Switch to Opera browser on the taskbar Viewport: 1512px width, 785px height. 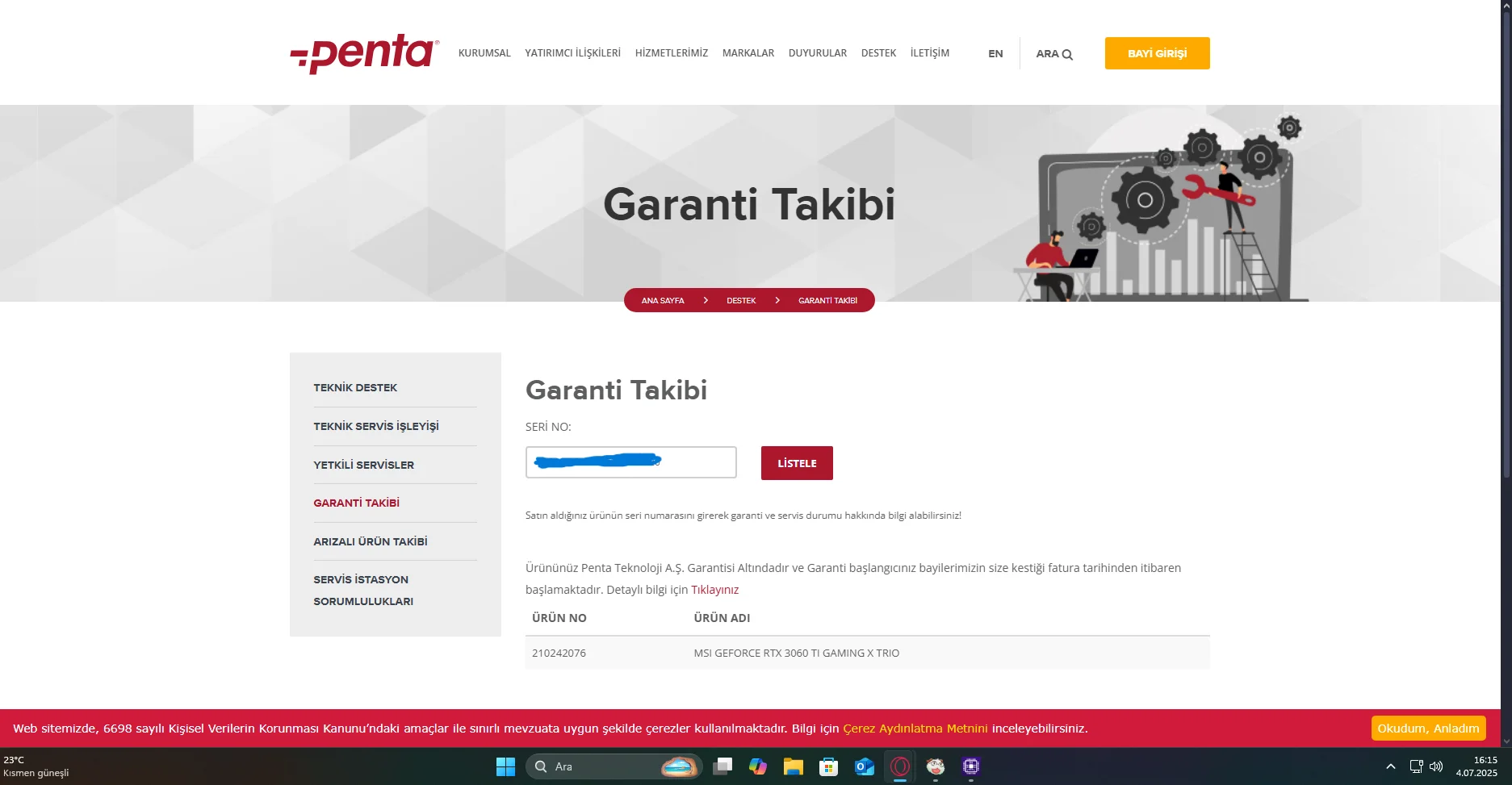(x=900, y=766)
